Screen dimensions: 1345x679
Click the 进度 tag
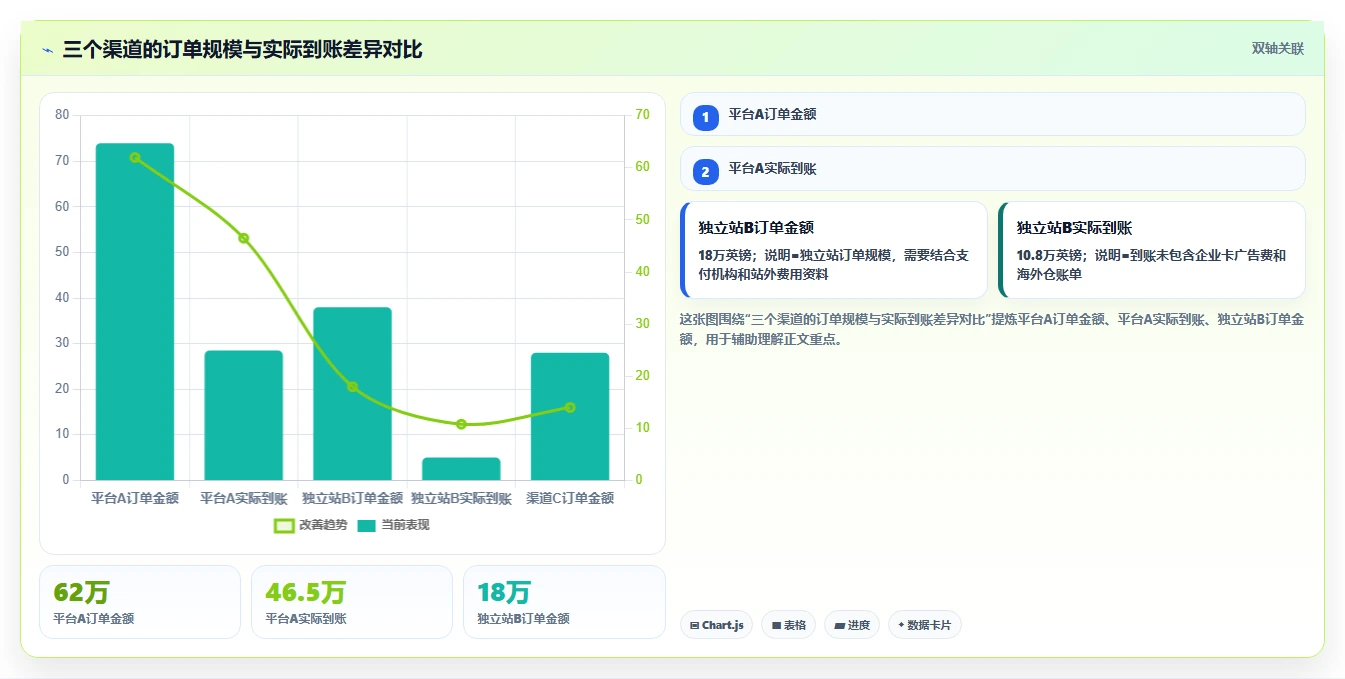click(852, 625)
